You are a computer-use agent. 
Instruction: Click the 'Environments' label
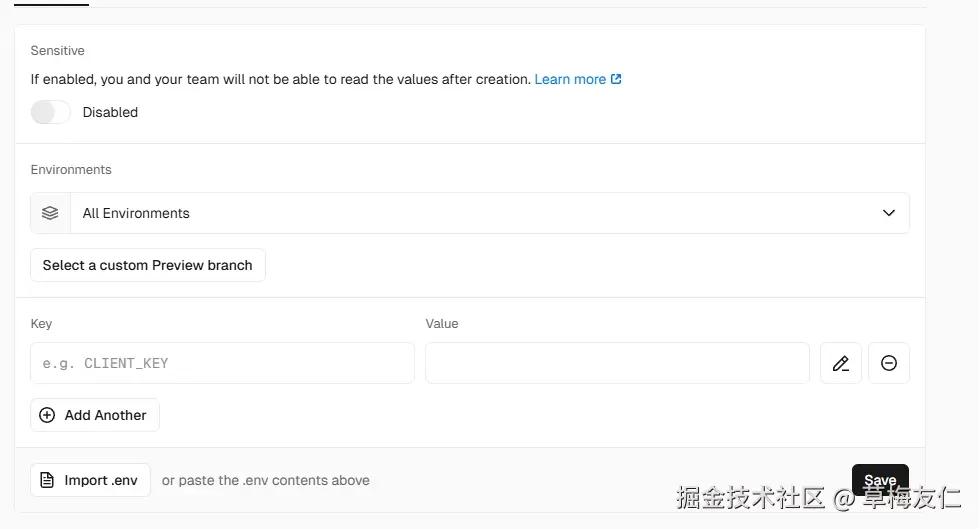click(x=71, y=170)
